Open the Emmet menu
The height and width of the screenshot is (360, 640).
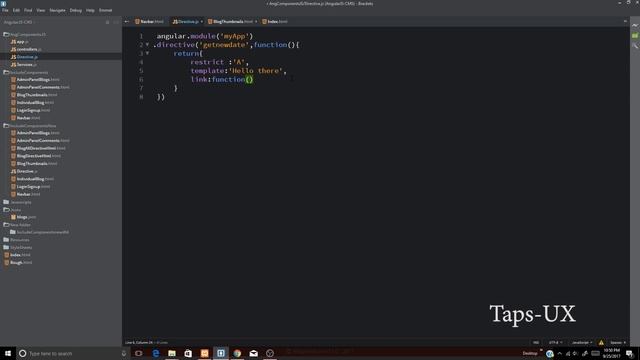tap(105, 10)
